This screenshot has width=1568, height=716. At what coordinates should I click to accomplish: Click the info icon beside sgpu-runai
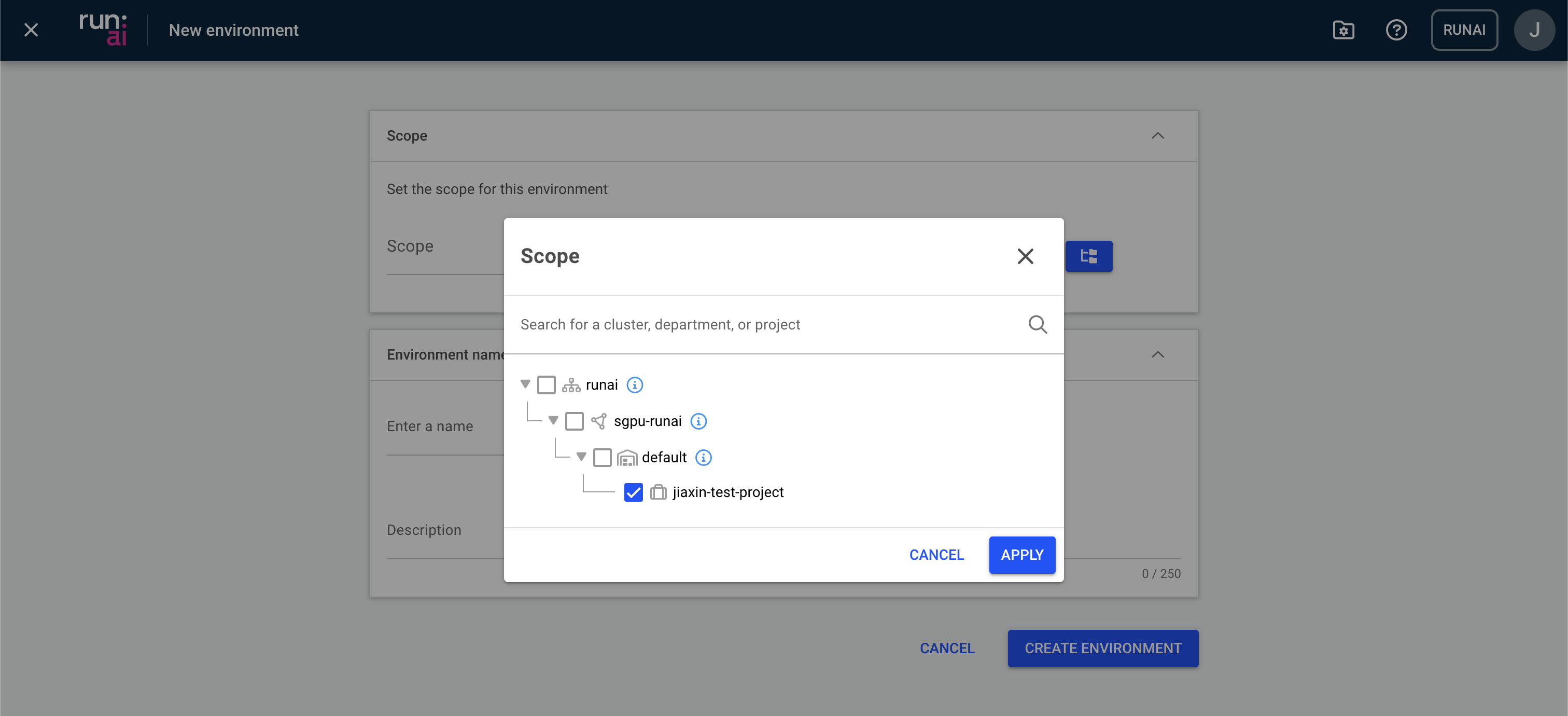698,421
